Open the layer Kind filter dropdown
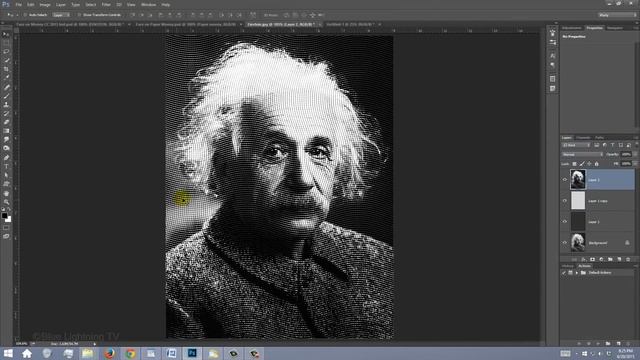Viewport: 640px width, 360px height. click(x=576, y=145)
